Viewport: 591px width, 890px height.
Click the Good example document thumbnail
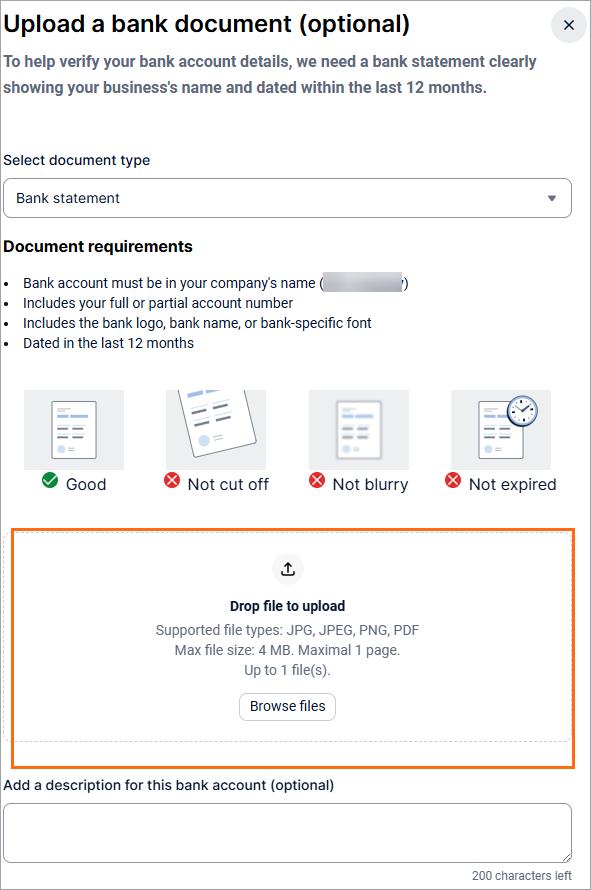(74, 430)
